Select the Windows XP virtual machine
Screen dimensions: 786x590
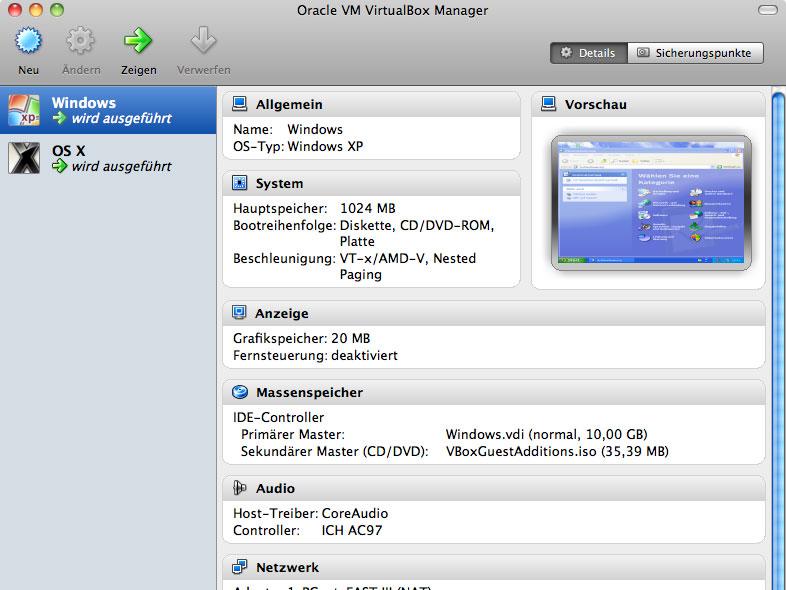coord(108,110)
